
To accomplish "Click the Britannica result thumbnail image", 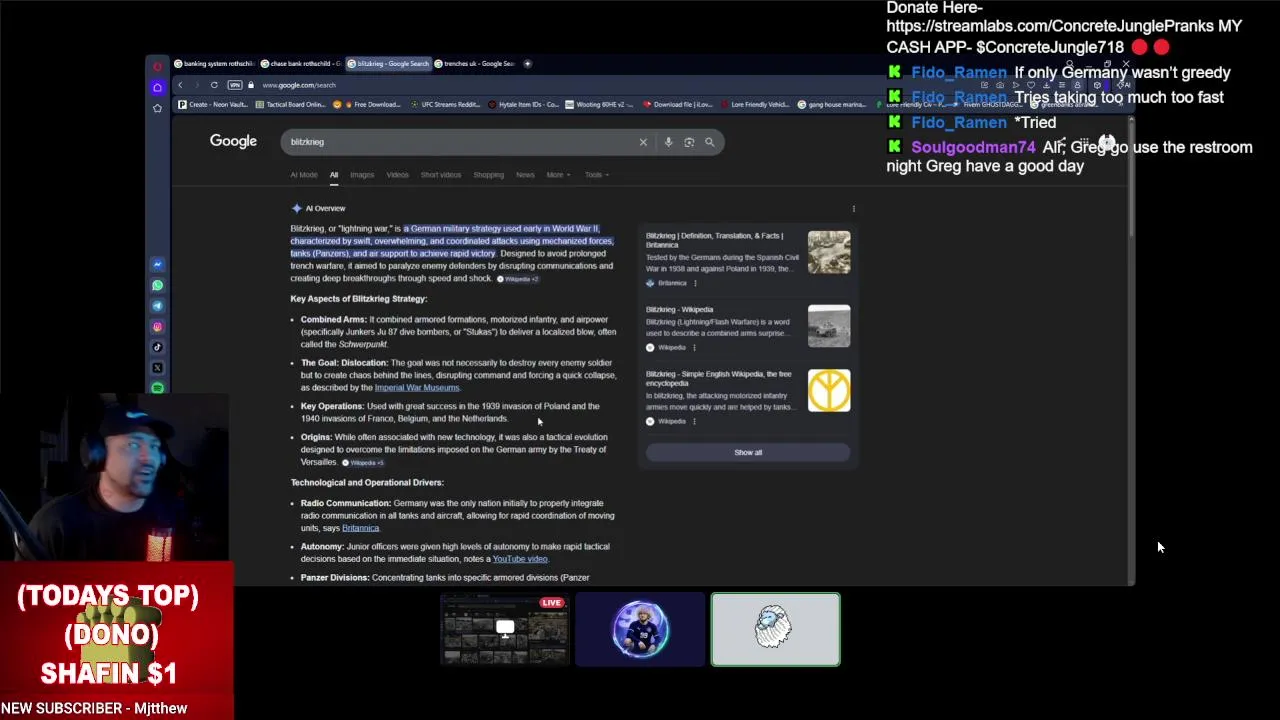I will pos(829,252).
